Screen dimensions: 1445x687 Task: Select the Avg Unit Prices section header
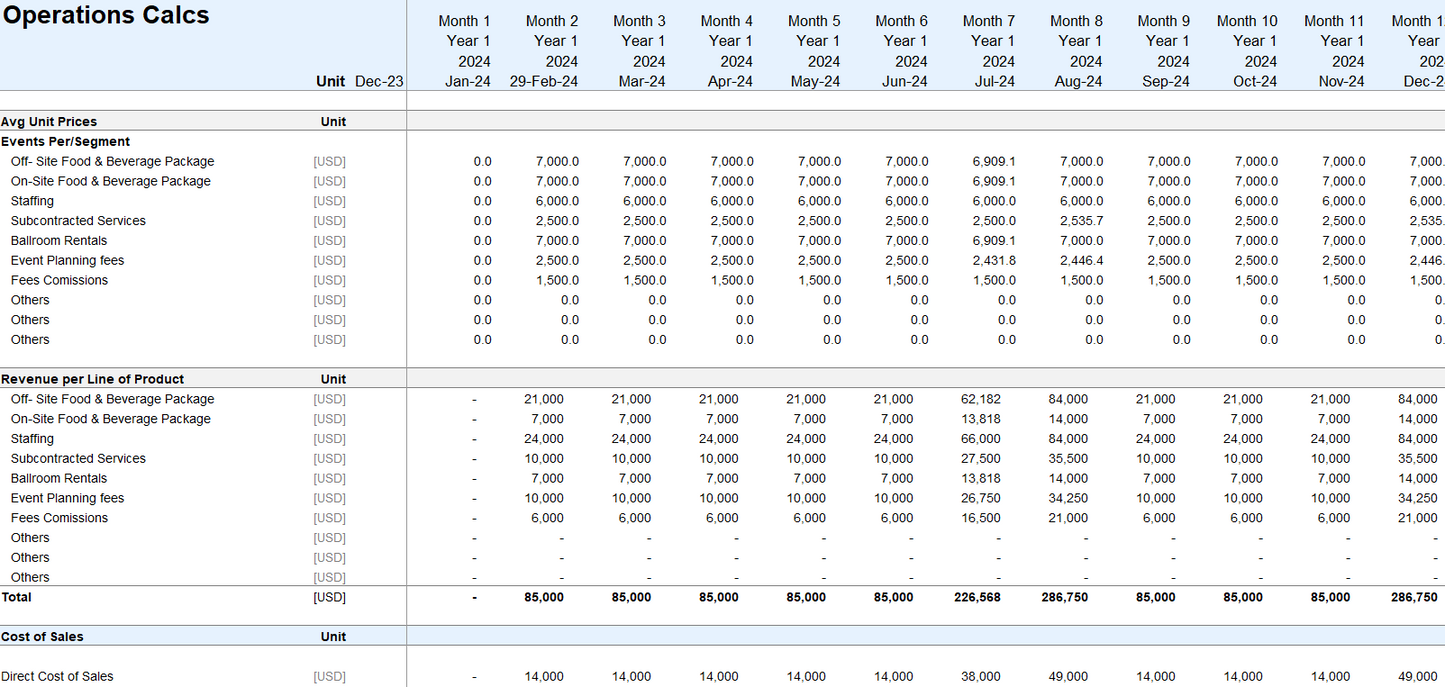click(49, 121)
